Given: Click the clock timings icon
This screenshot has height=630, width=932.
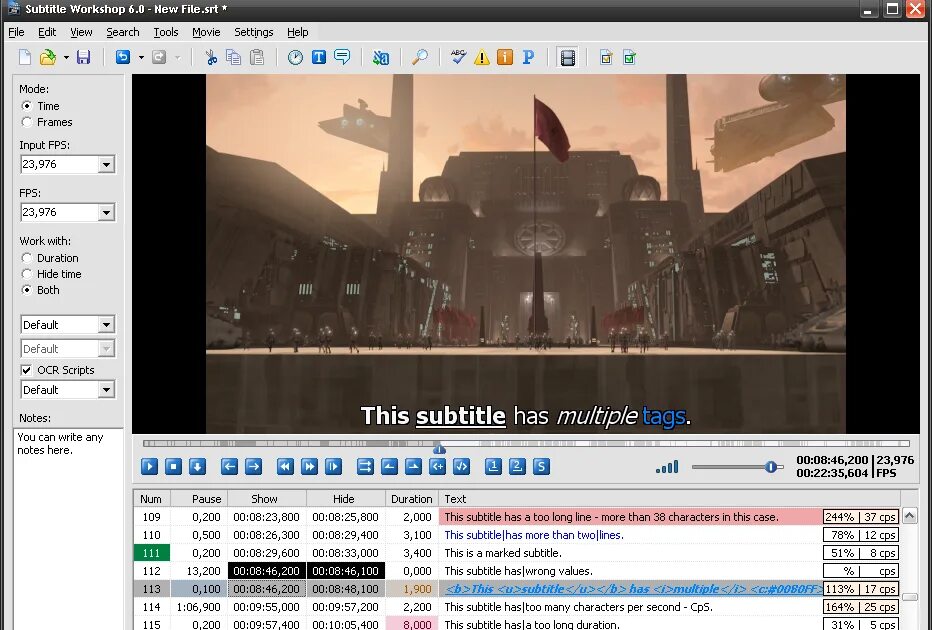Looking at the screenshot, I should 295,58.
